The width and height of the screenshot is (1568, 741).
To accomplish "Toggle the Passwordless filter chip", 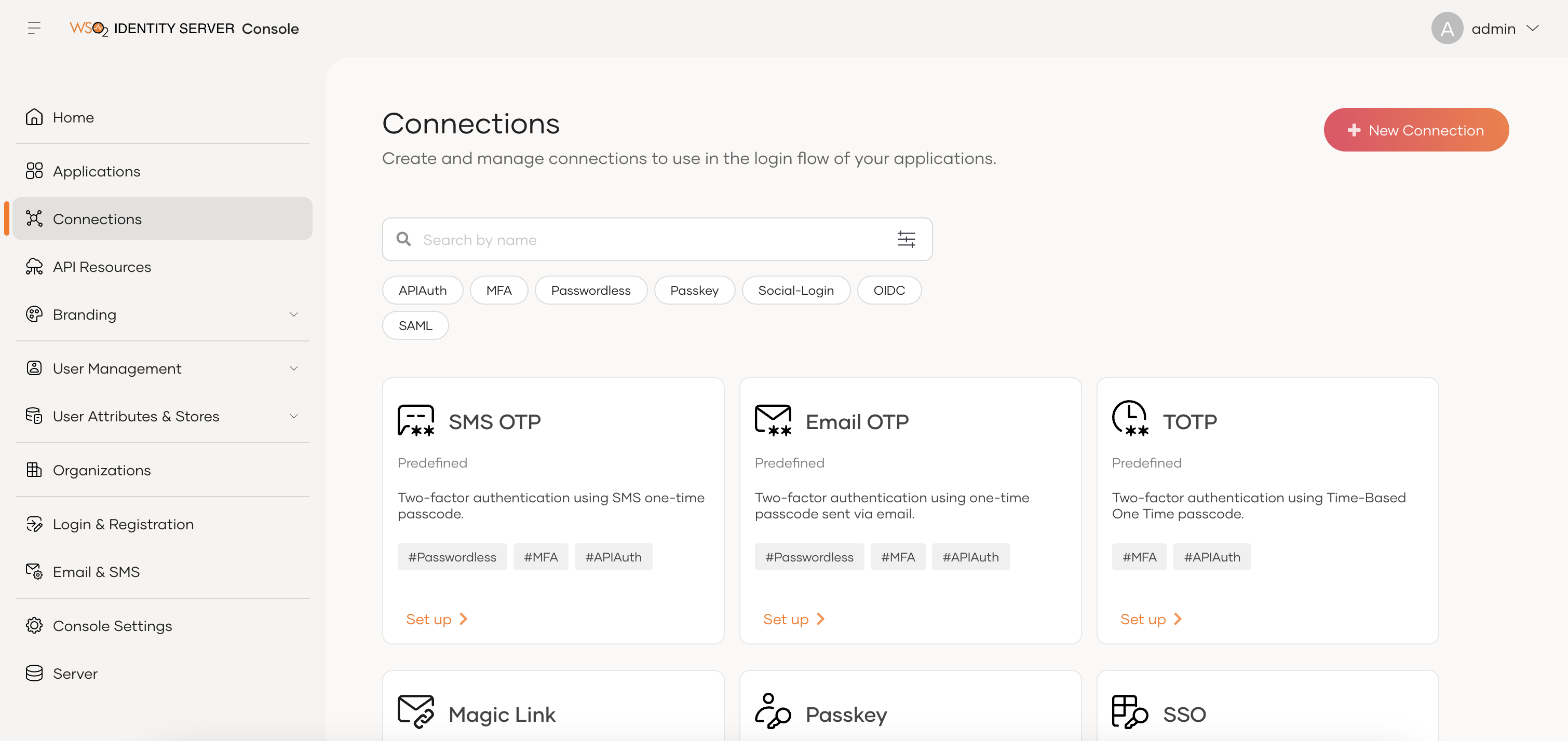I will (x=590, y=290).
